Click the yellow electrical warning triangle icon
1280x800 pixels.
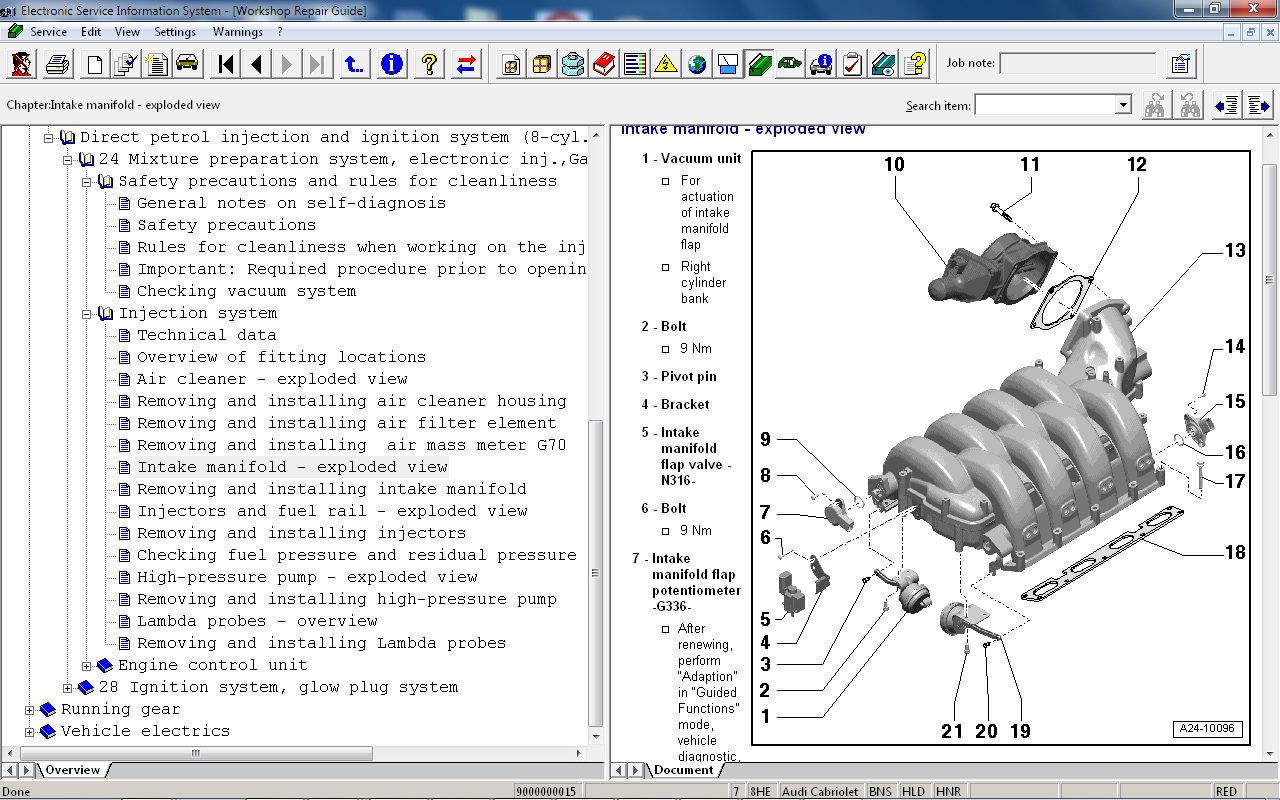click(666, 65)
